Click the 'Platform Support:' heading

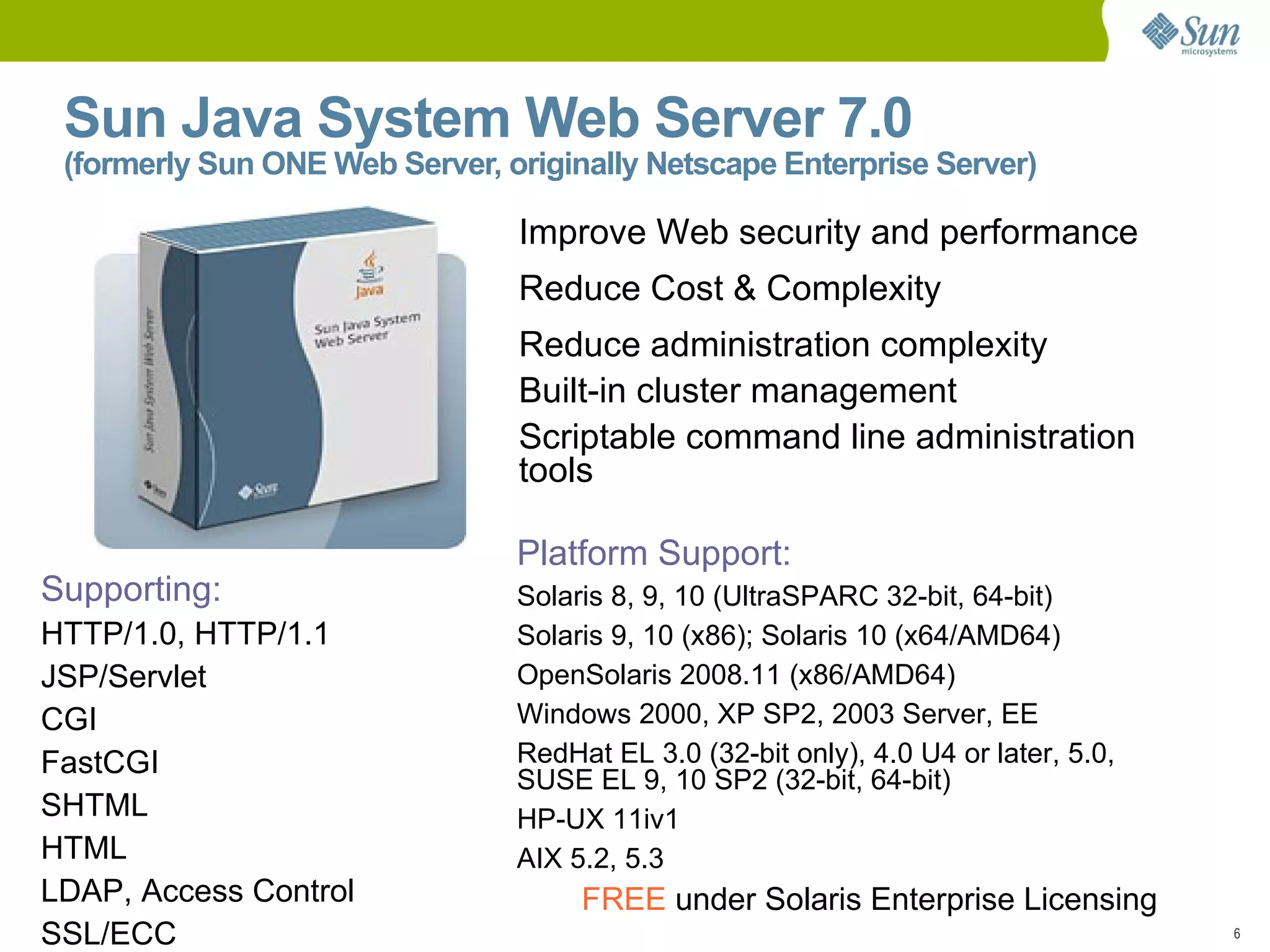[654, 553]
